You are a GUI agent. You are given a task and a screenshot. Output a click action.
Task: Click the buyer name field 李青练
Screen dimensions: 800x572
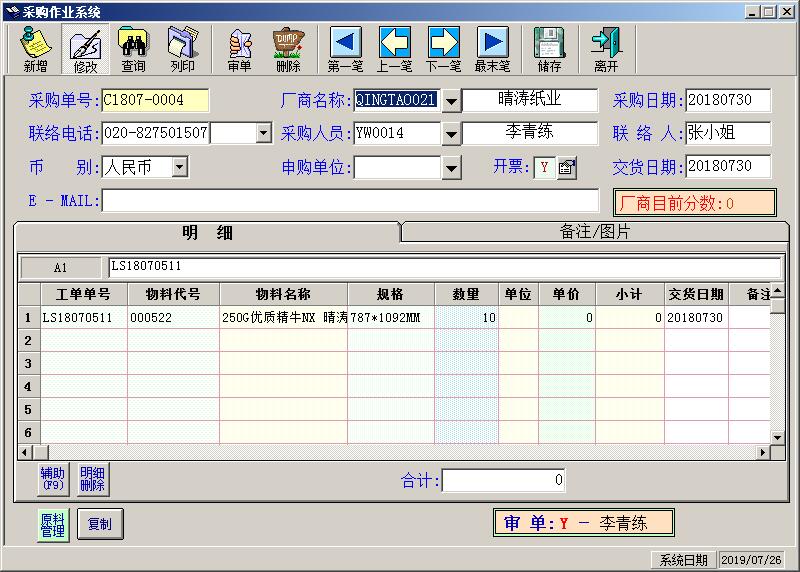[x=530, y=133]
